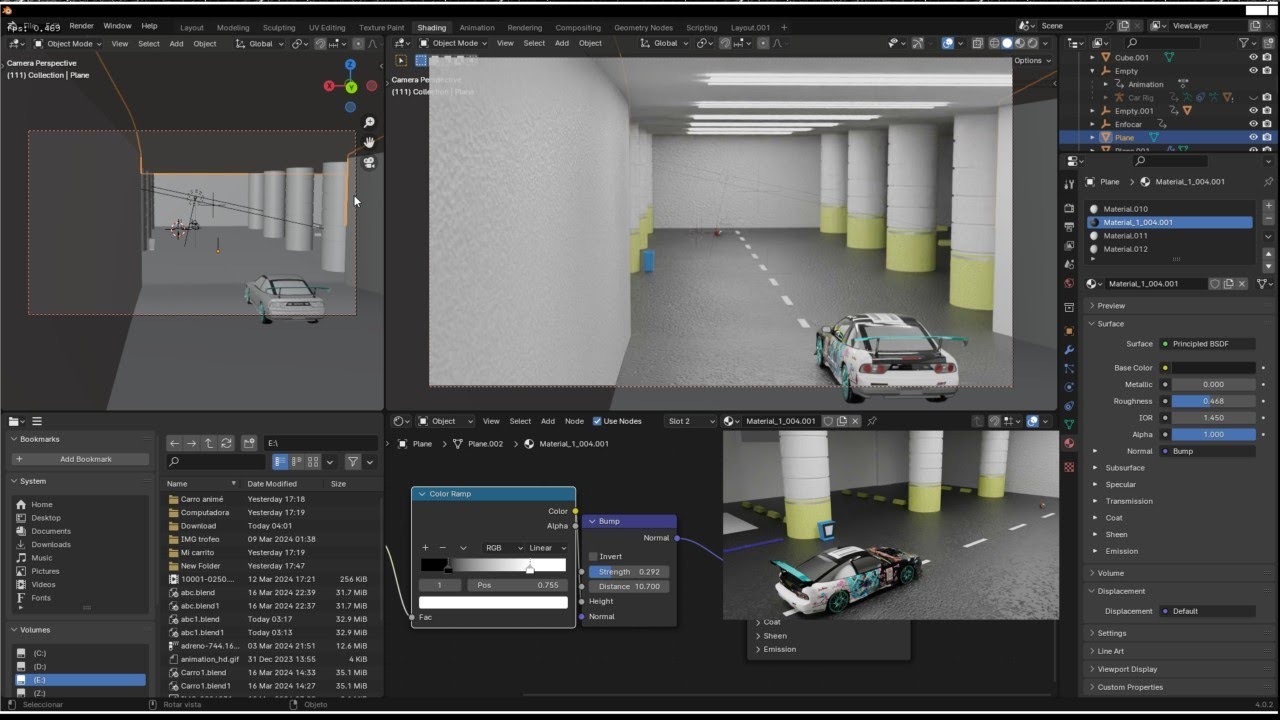Click the zoom magnifier gizmo in left viewport
1280x720 pixels.
pos(369,123)
